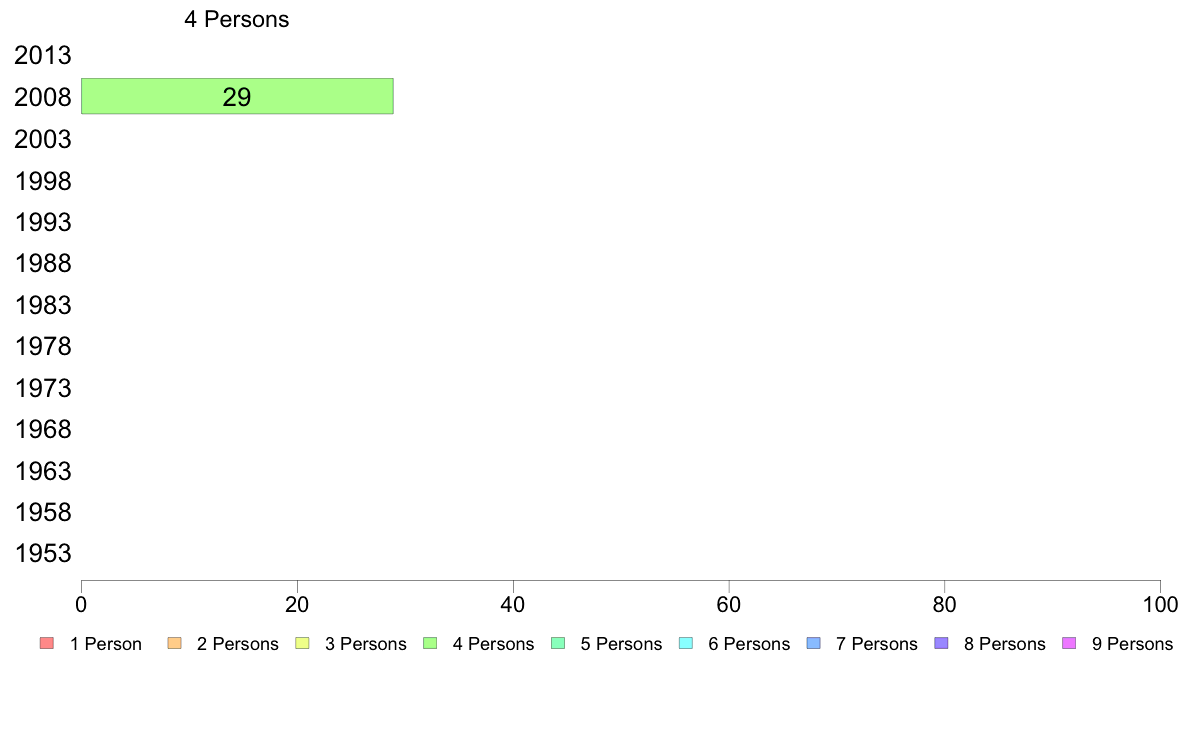This screenshot has height=736, width=1188.
Task: Click the 5 Persons legend swatch
Action: (558, 644)
